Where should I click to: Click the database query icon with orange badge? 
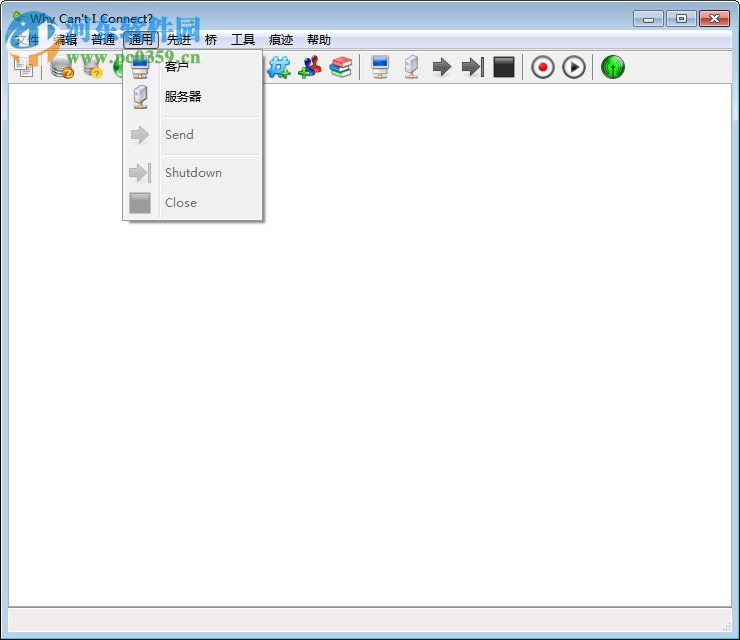coord(62,67)
